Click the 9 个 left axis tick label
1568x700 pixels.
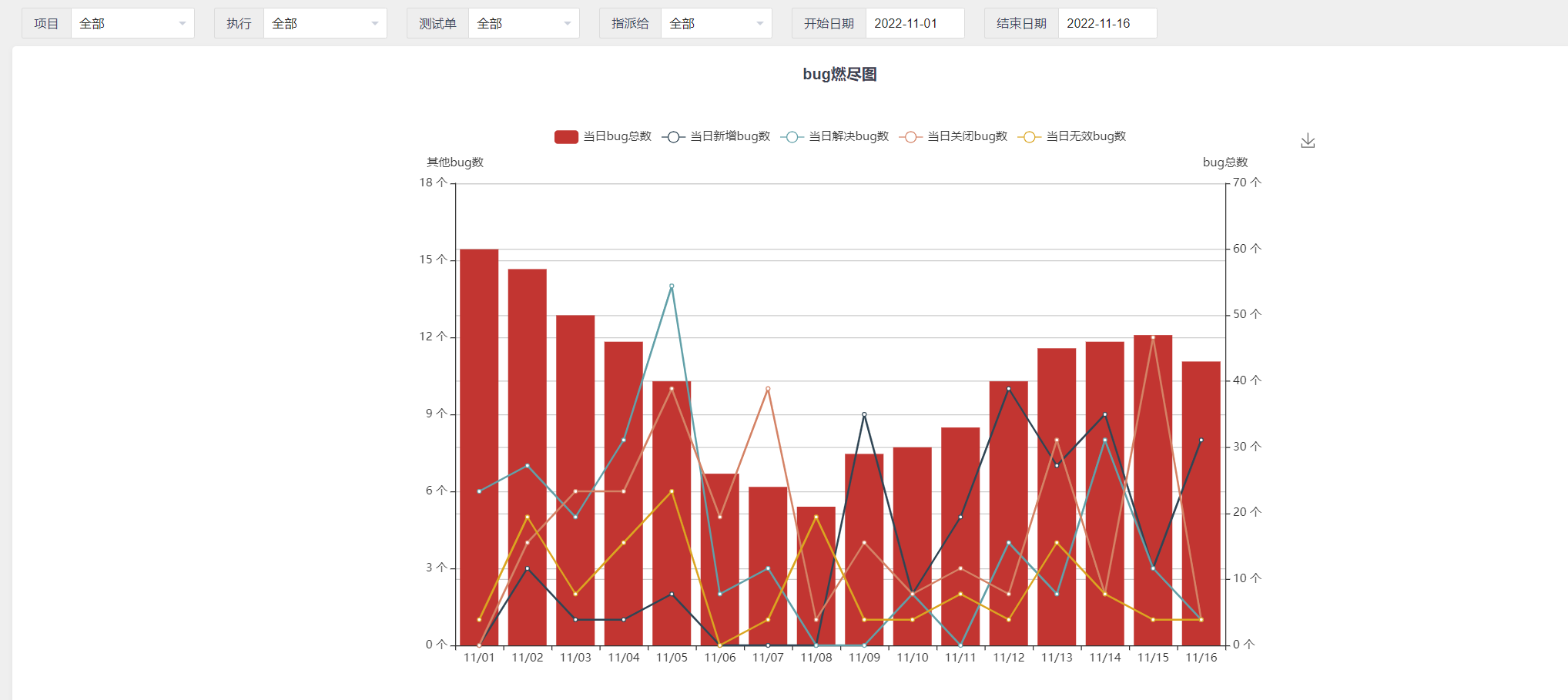(436, 414)
